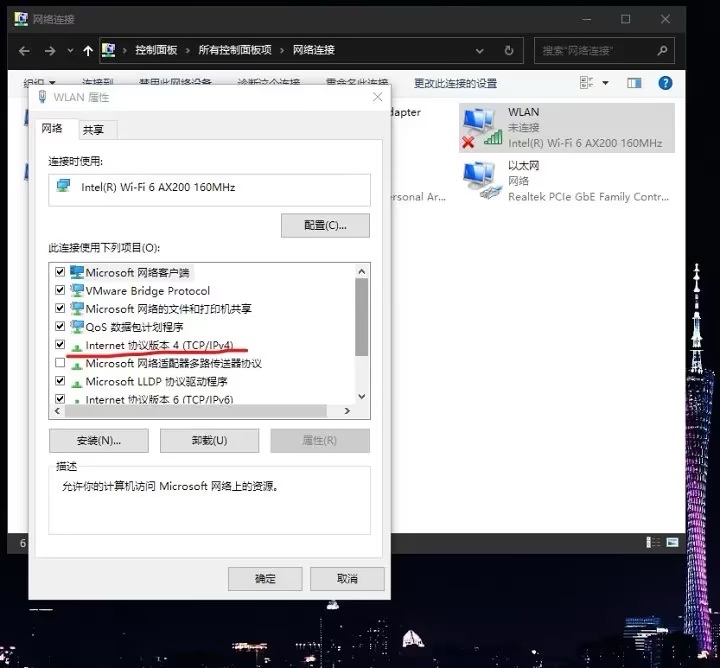Click the WLAN adapter icon
The width and height of the screenshot is (720, 668).
coord(481,126)
